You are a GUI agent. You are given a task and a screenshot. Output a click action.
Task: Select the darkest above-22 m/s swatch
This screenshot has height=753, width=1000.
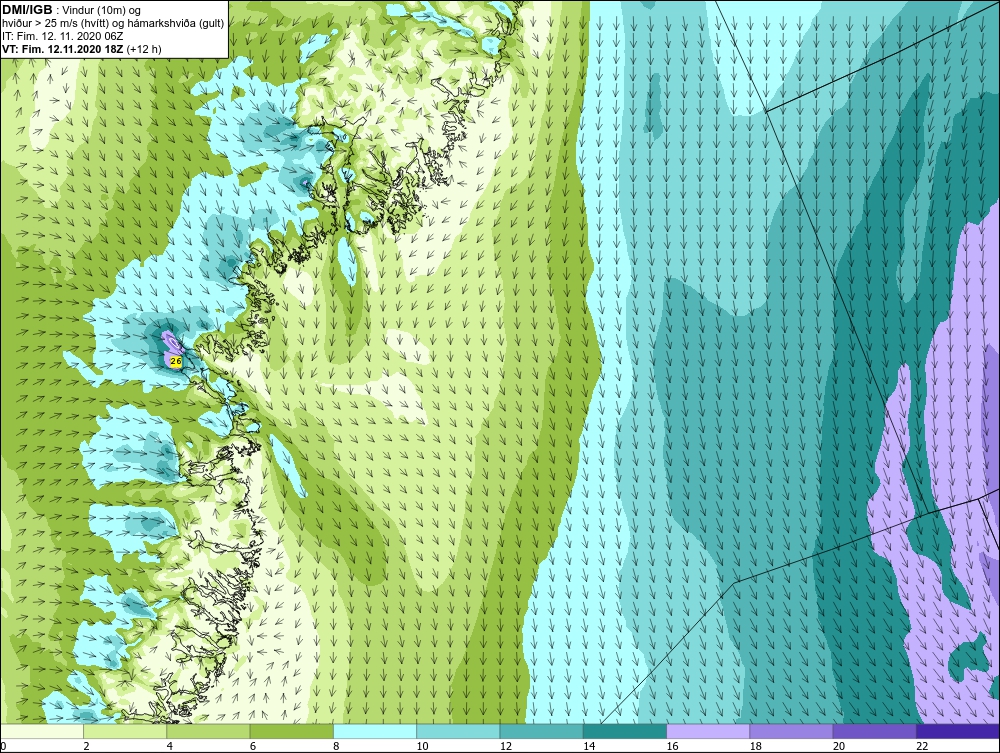[958, 731]
